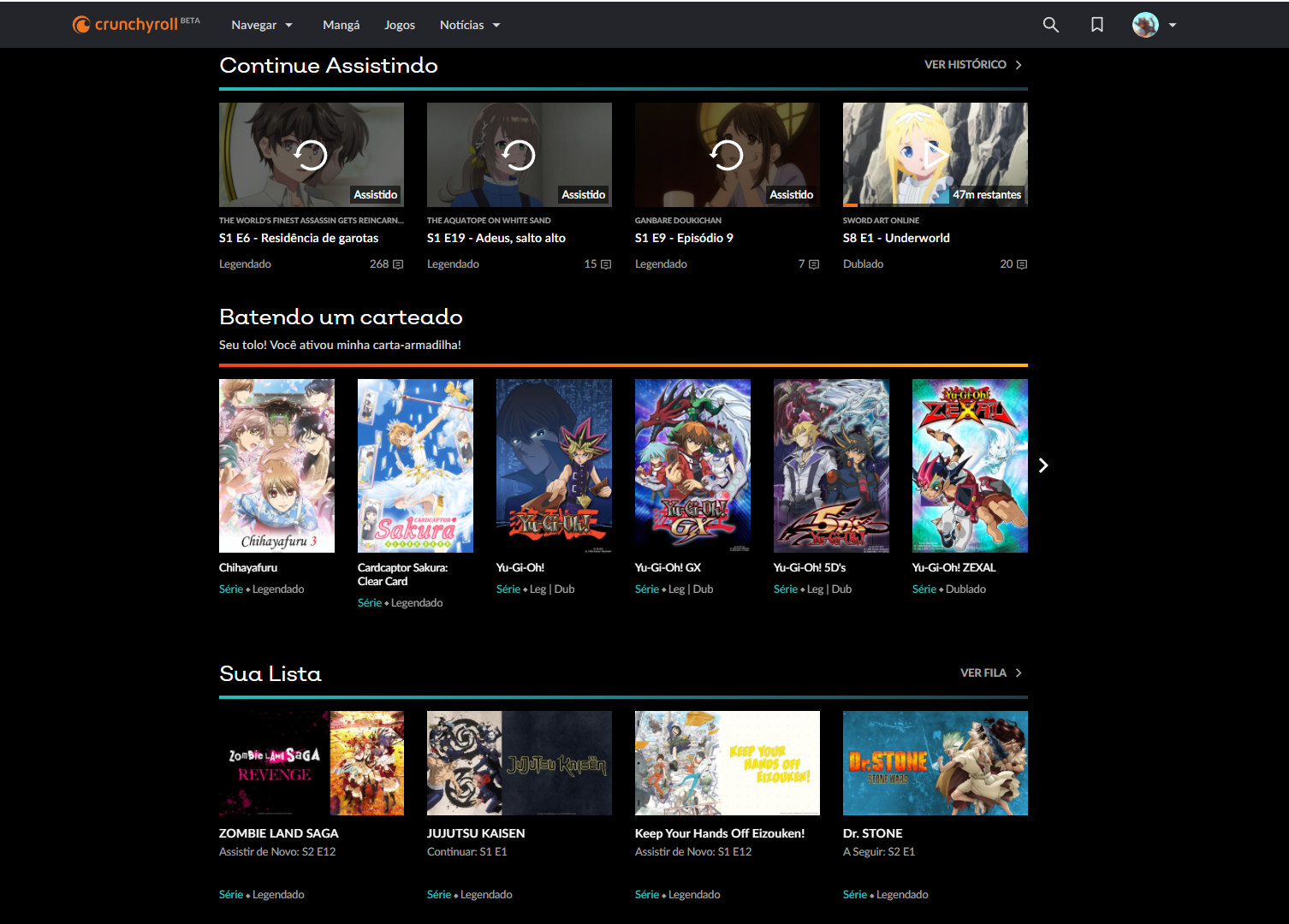Open Chihayafuru poster
Image resolution: width=1289 pixels, height=924 pixels.
coord(276,465)
